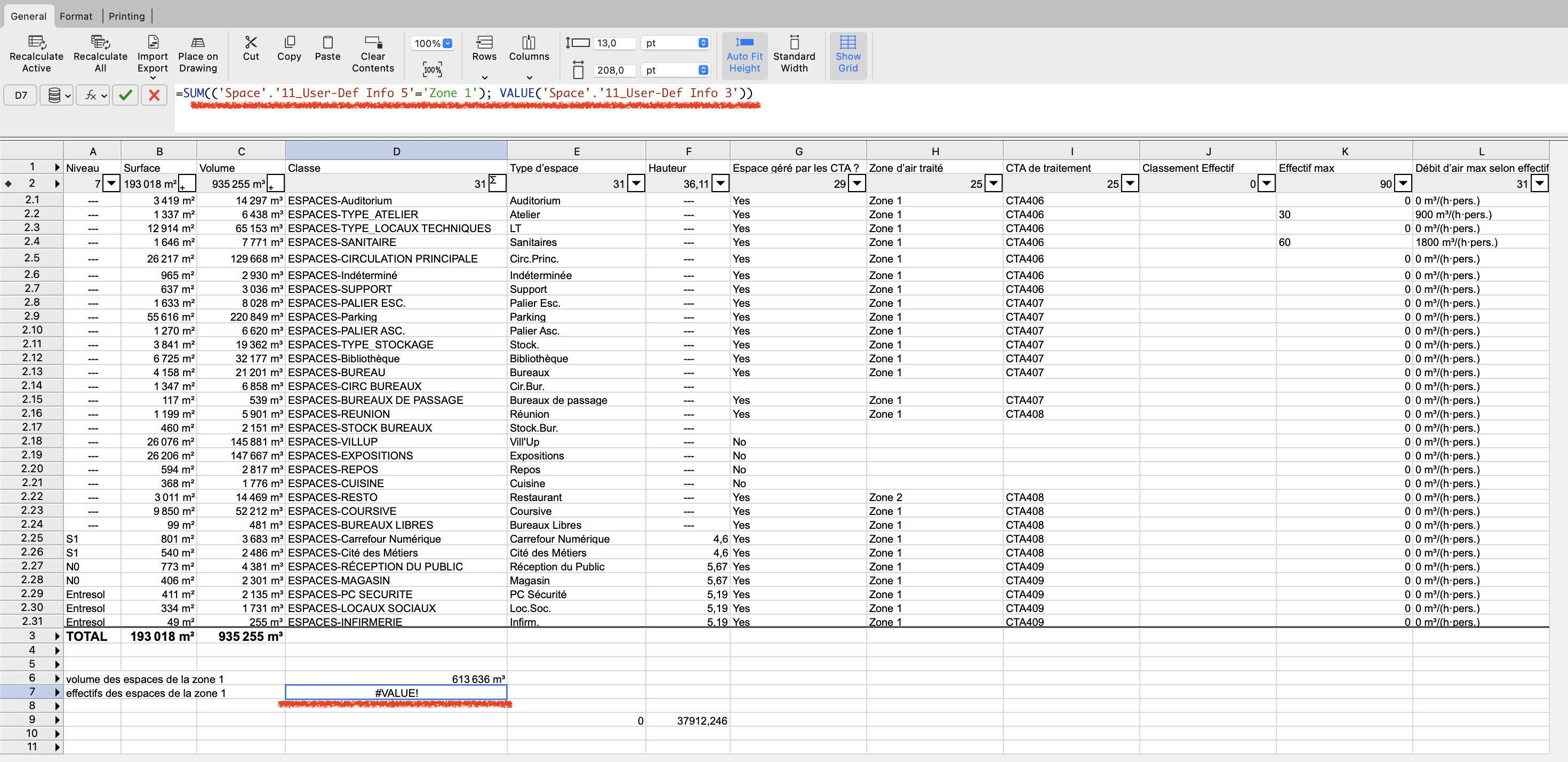
Task: Click the Paste clipboard icon
Action: (x=327, y=43)
